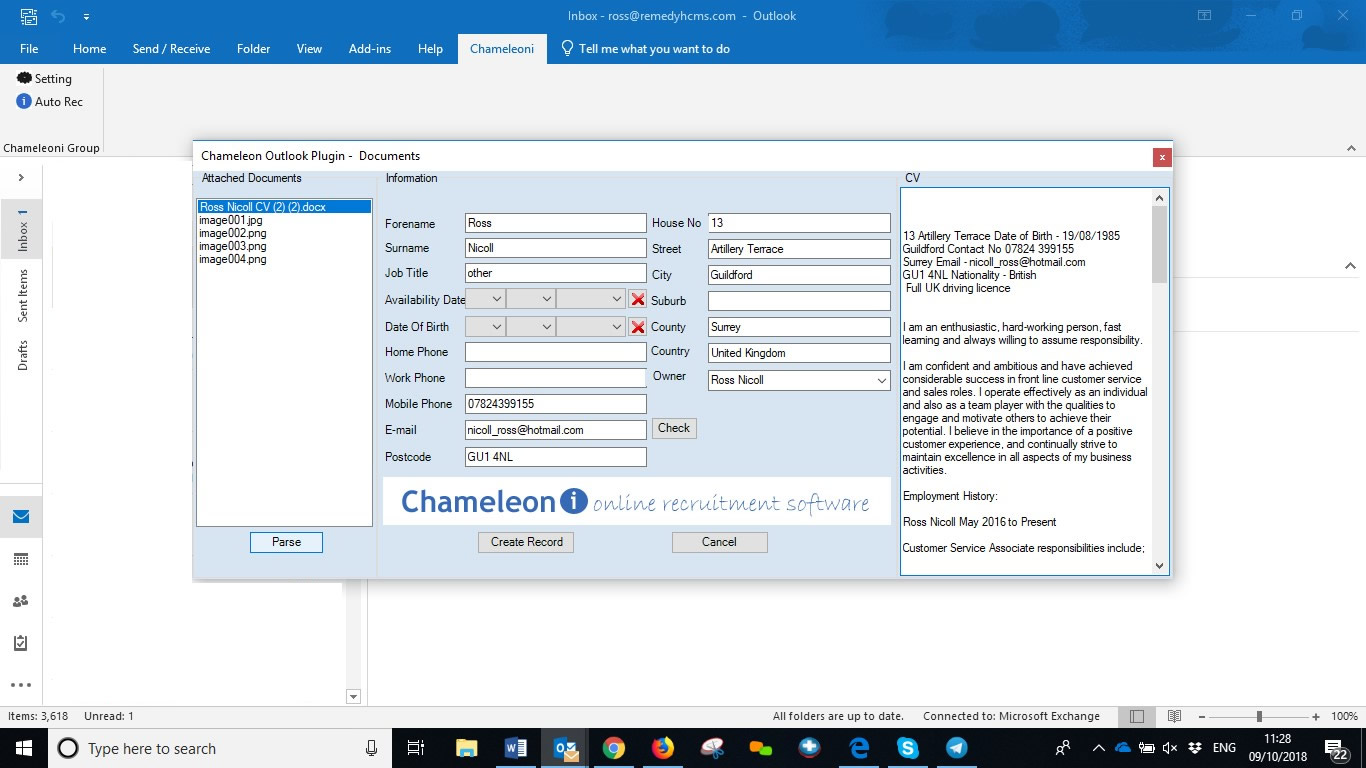Screen dimensions: 1366x768
Task: Show hidden system tray icons
Action: (x=1099, y=748)
